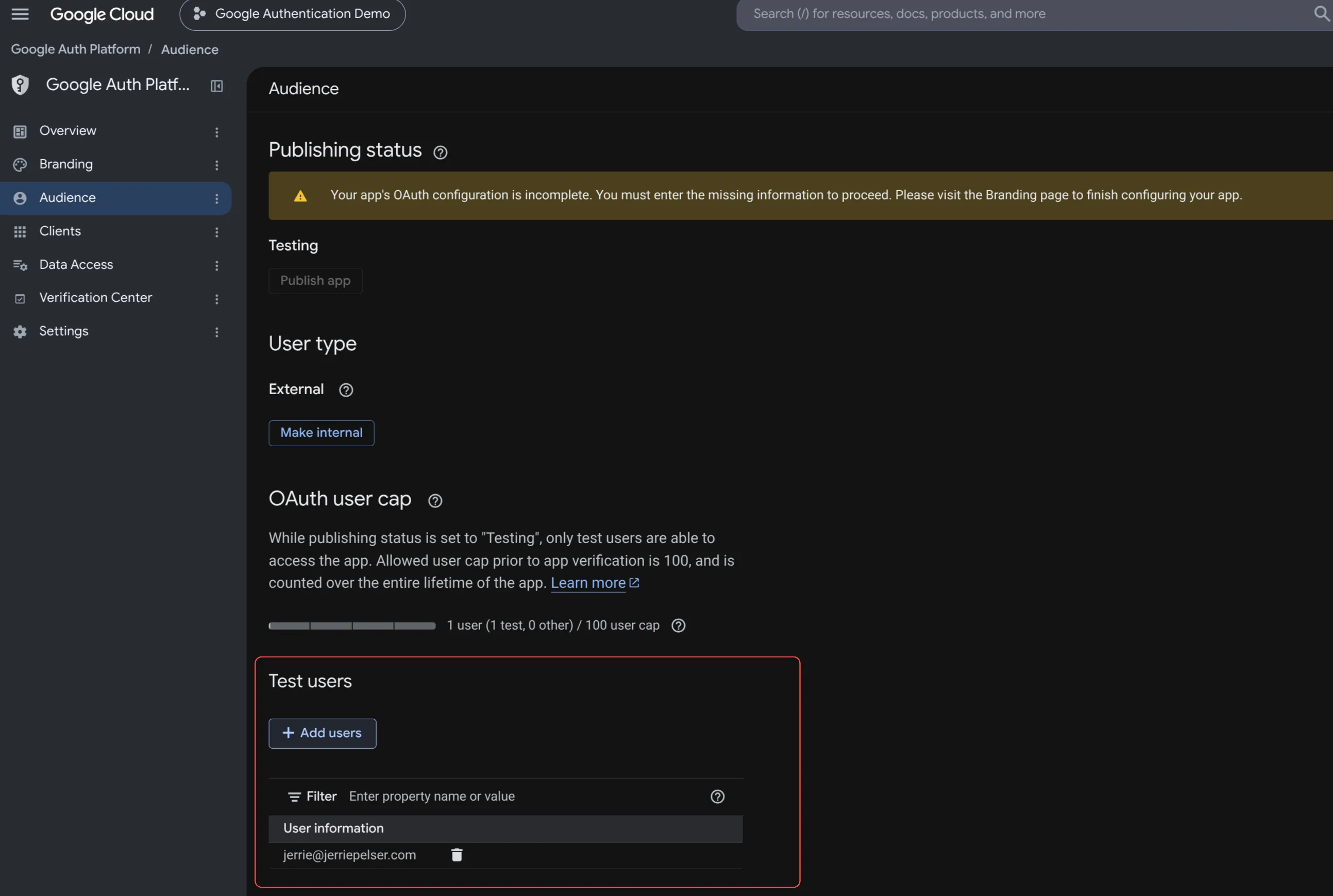Click the filter help icon
The height and width of the screenshot is (896, 1333).
(x=718, y=797)
